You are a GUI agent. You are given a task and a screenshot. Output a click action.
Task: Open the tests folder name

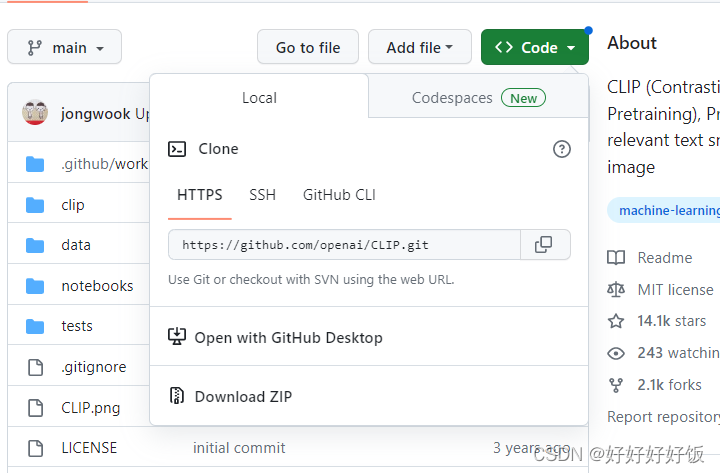point(77,326)
